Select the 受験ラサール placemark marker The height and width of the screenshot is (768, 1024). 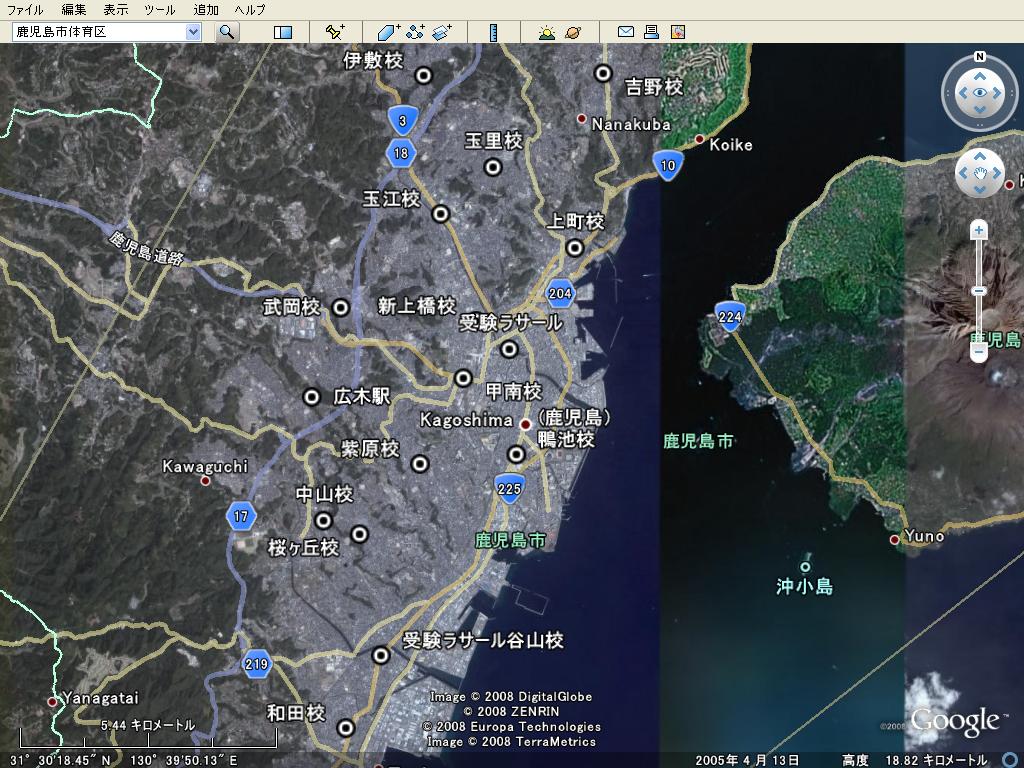[509, 349]
